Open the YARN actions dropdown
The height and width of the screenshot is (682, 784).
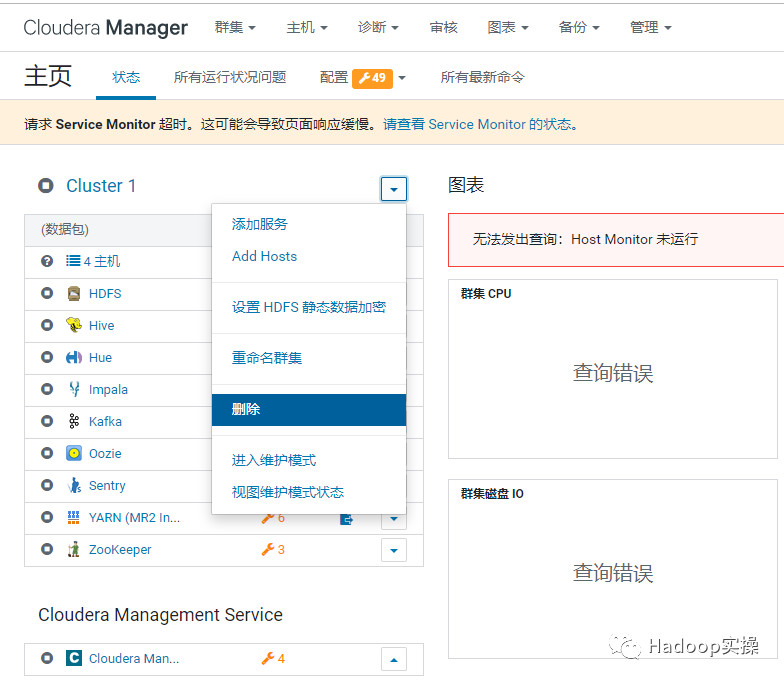[394, 520]
